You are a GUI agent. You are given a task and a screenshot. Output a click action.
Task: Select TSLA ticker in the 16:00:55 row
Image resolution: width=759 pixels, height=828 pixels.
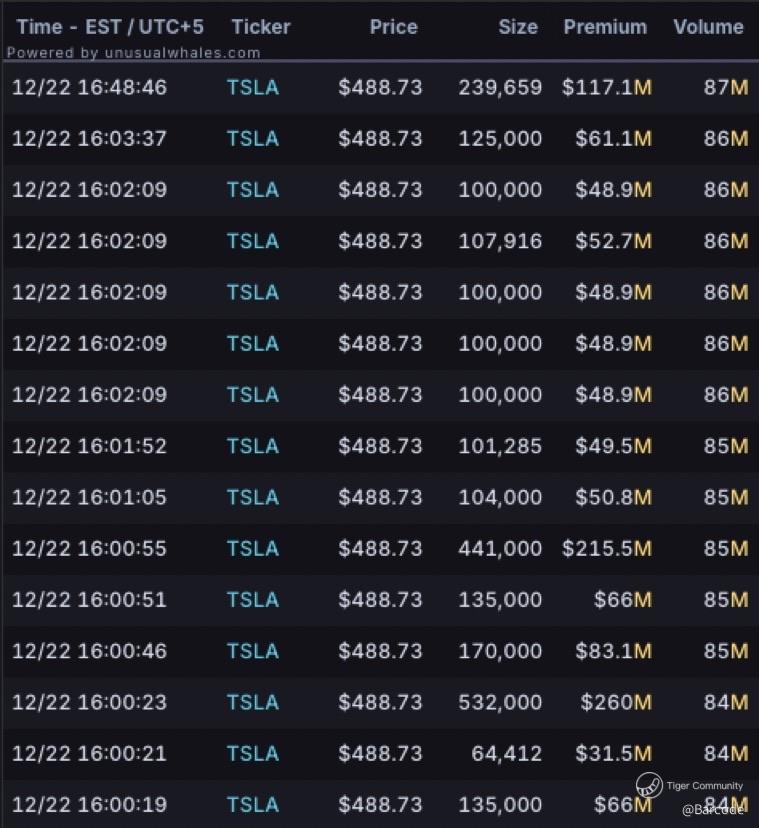click(253, 549)
